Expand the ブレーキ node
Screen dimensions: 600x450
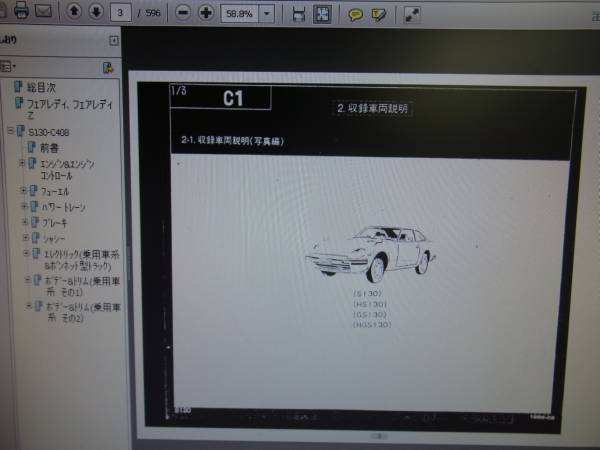click(25, 221)
